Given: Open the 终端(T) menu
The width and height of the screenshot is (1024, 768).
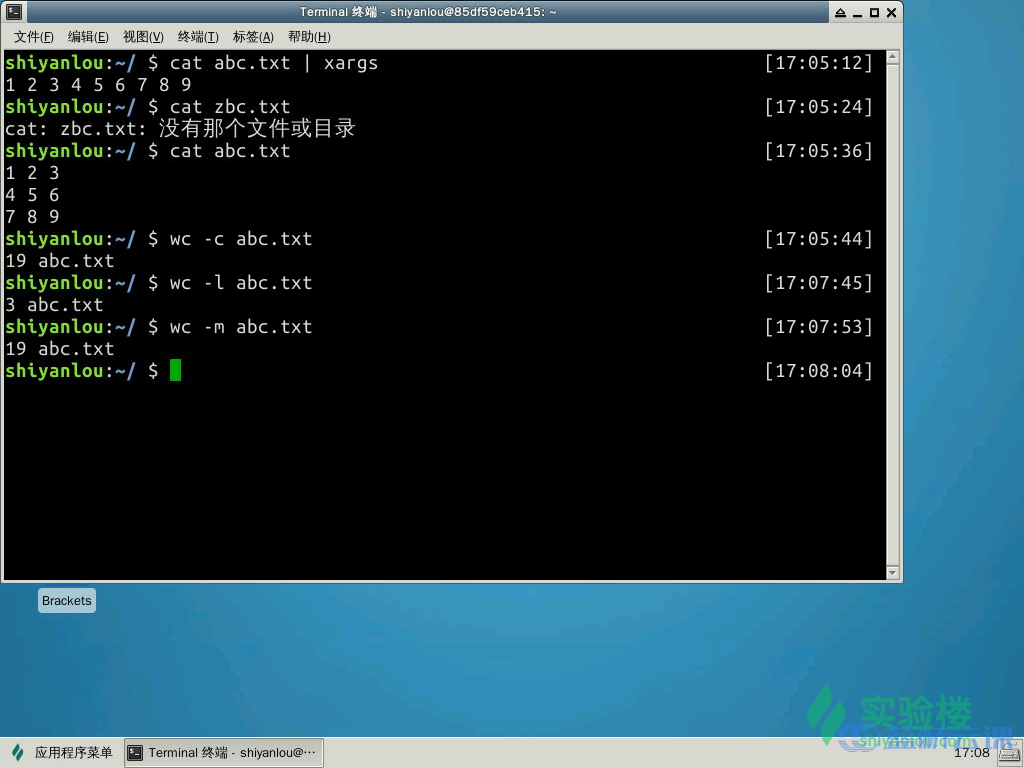Looking at the screenshot, I should click(198, 37).
